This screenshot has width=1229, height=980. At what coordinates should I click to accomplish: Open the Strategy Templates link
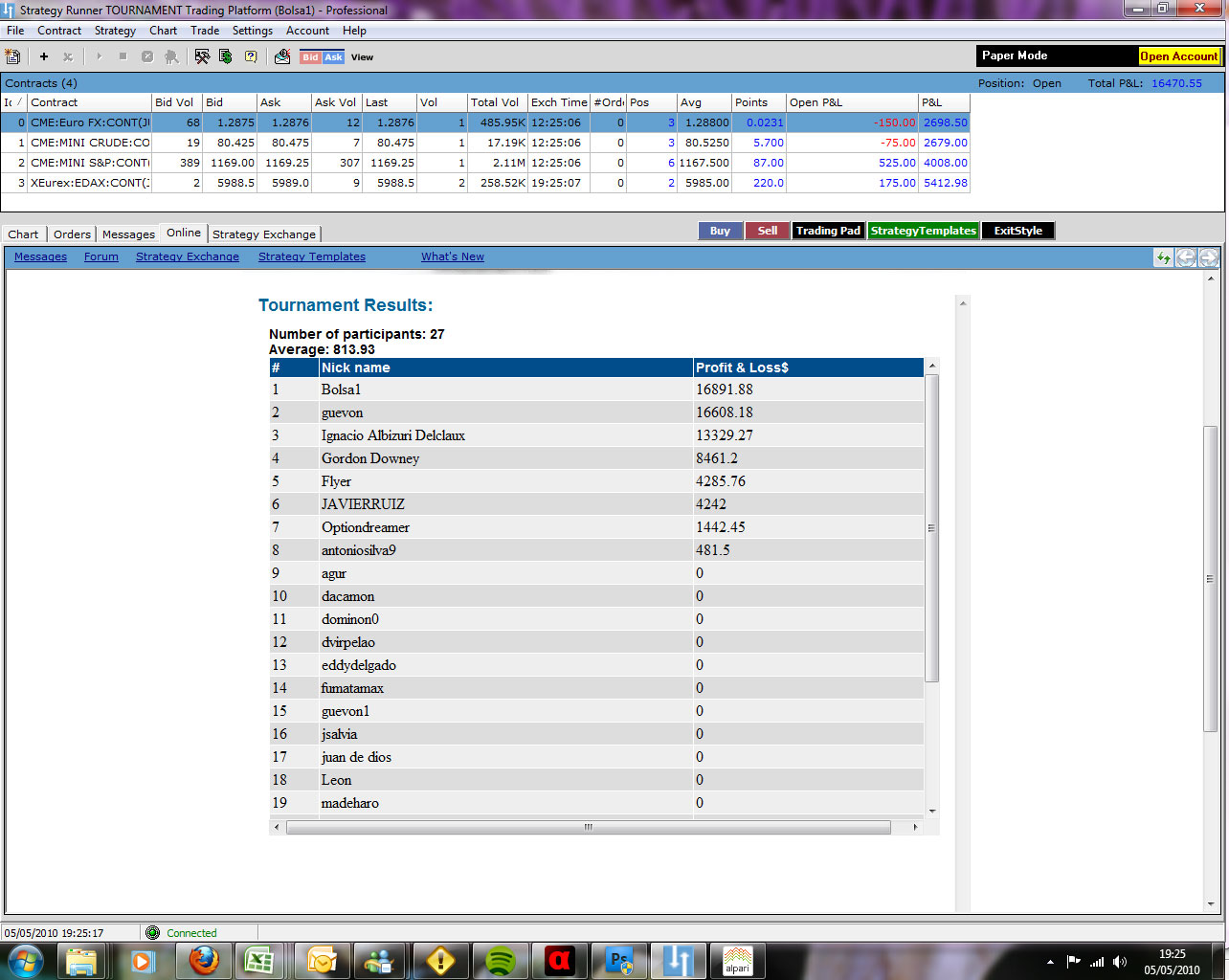point(312,256)
